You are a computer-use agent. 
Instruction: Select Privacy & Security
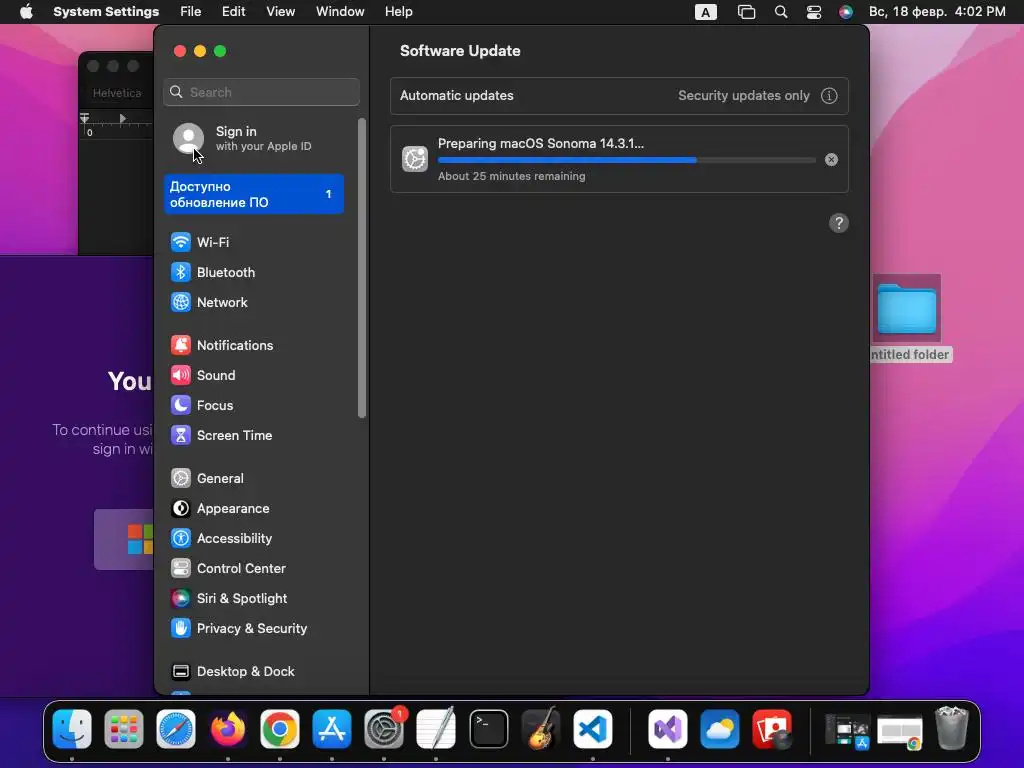tap(239, 629)
